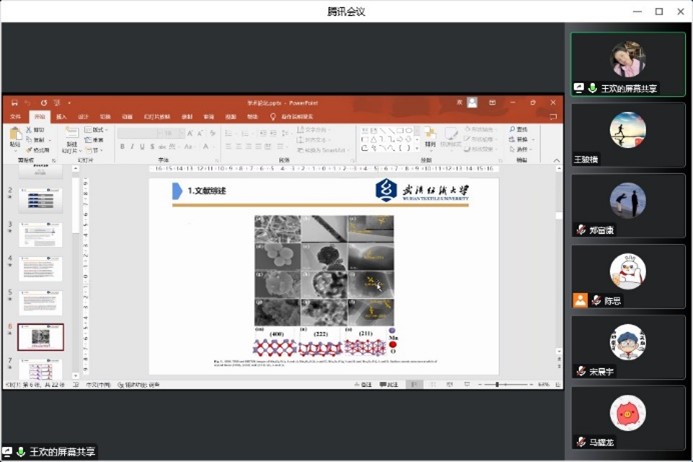This screenshot has width=693, height=462.
Task: Click the zoom slider in PowerPoint status bar
Action: 497,384
